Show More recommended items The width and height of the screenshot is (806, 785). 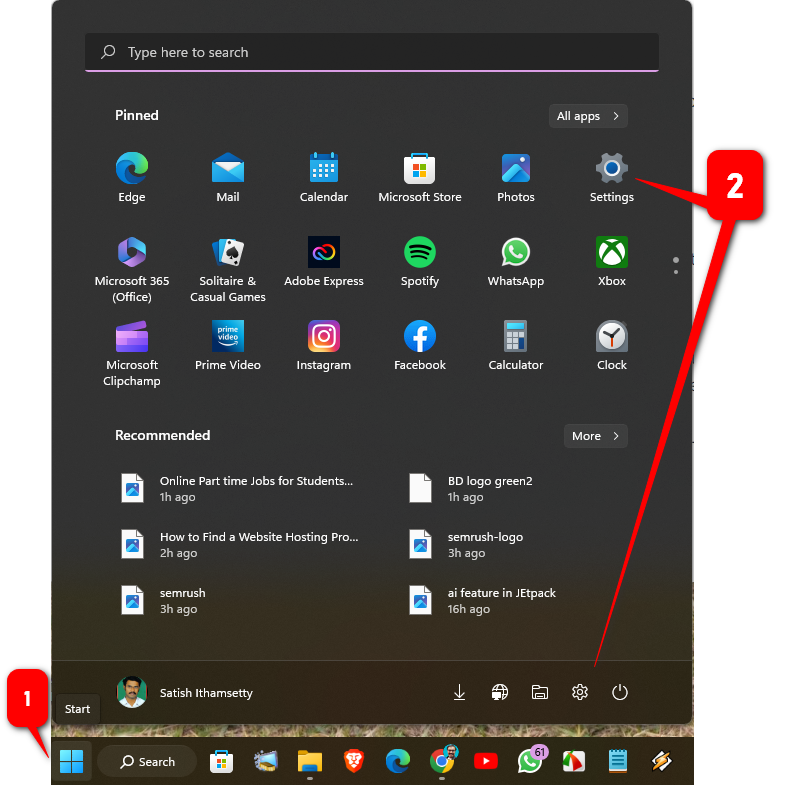point(595,436)
